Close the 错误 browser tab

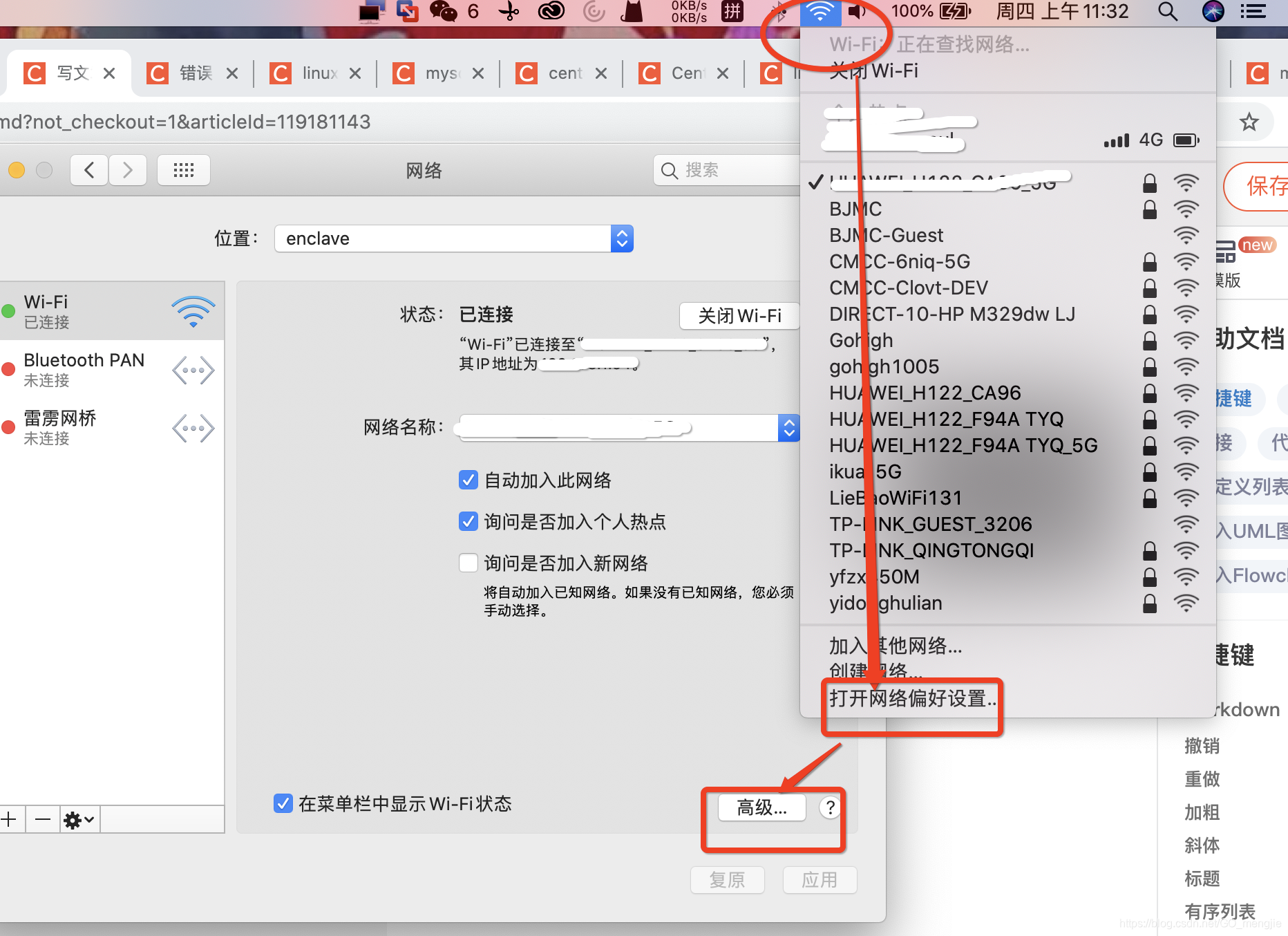point(232,73)
